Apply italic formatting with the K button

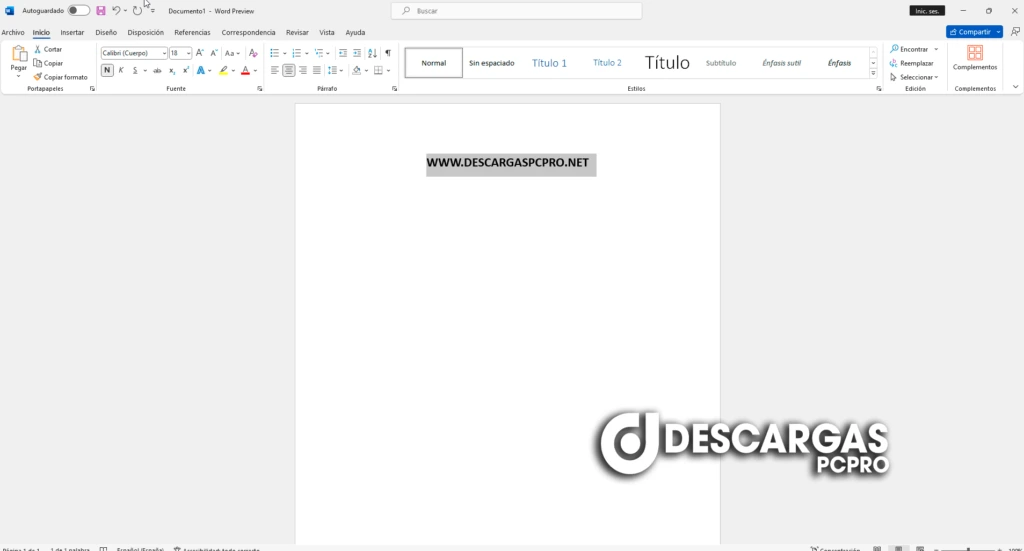click(121, 70)
